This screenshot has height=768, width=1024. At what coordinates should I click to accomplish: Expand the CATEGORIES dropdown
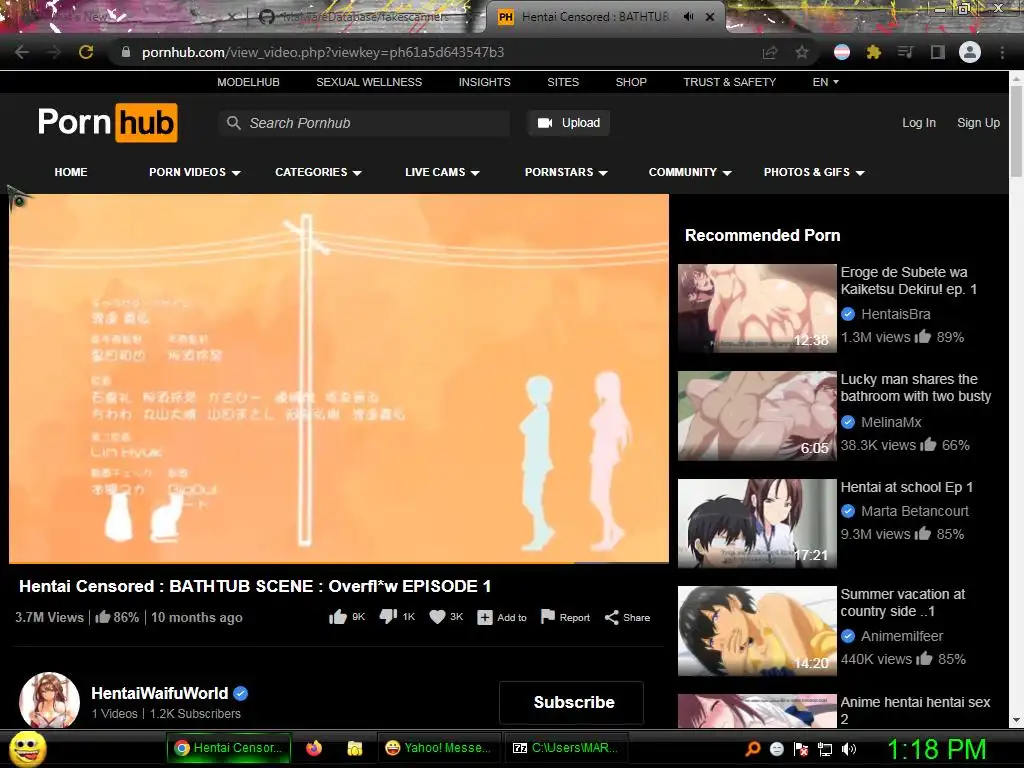click(318, 172)
